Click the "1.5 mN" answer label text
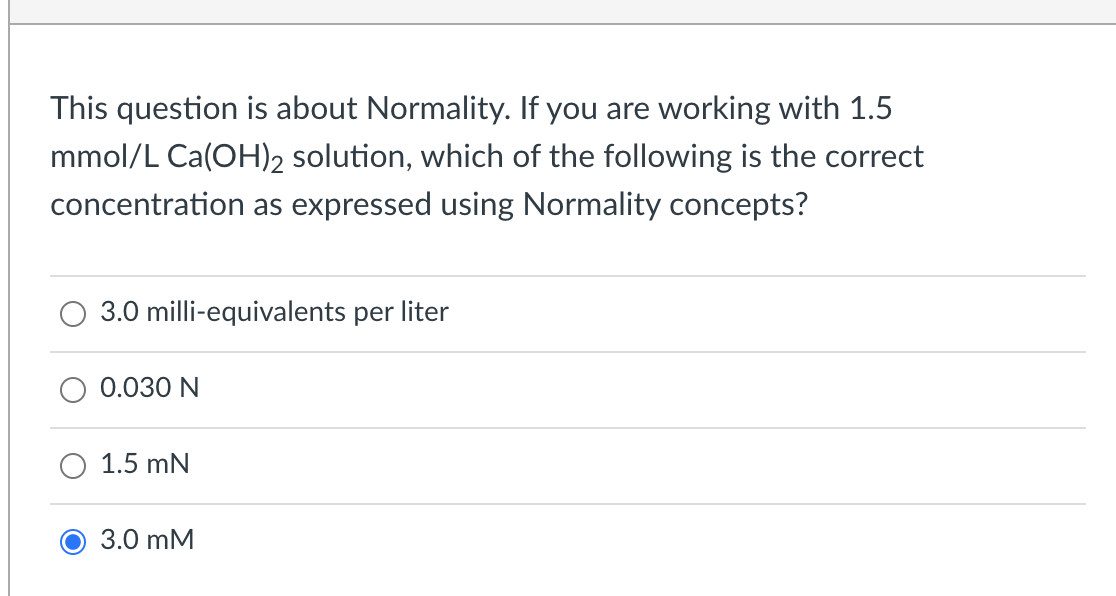The width and height of the screenshot is (1116, 596). (145, 464)
